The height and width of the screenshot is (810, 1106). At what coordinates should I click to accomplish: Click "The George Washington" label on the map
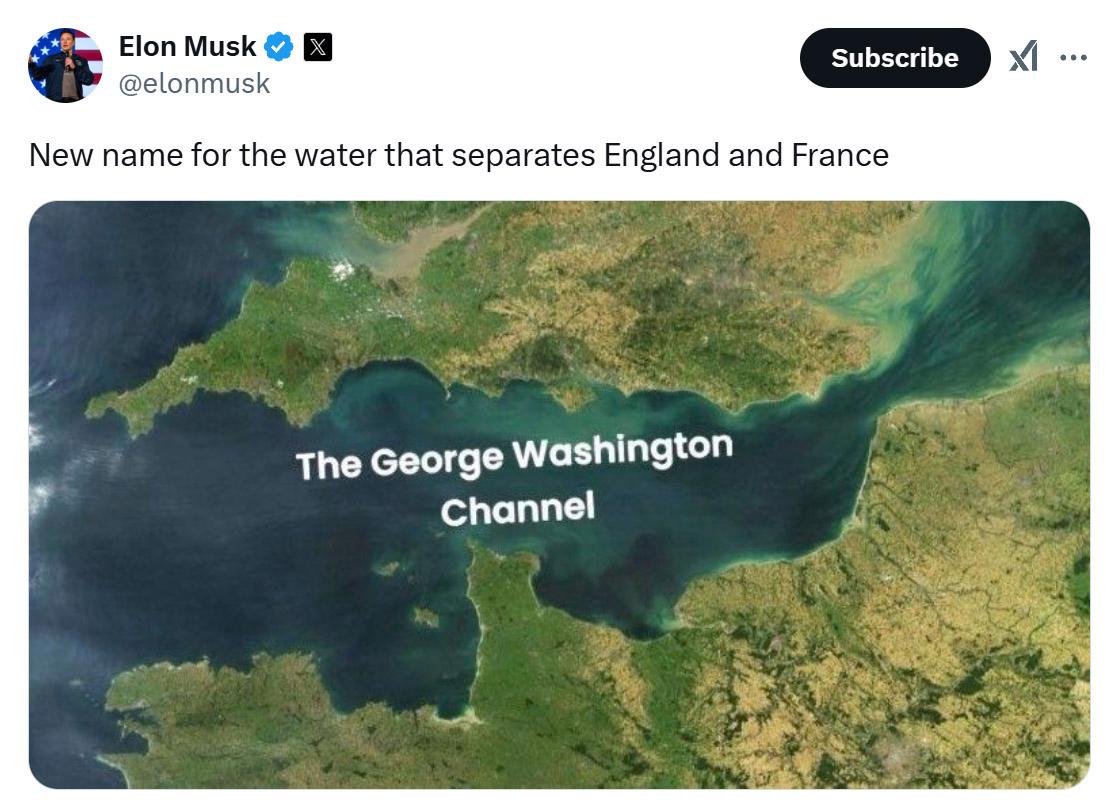tap(514, 457)
